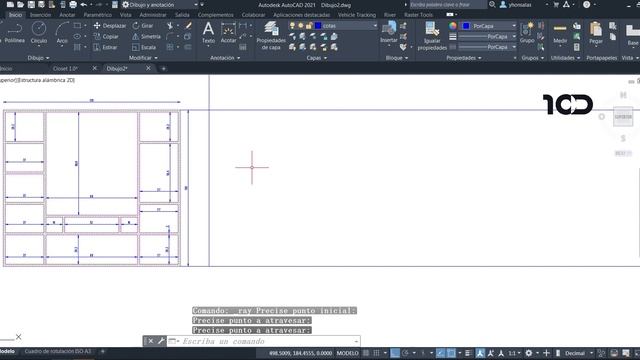Click the ellipse tool icon in Dibujo panel

(77, 36)
